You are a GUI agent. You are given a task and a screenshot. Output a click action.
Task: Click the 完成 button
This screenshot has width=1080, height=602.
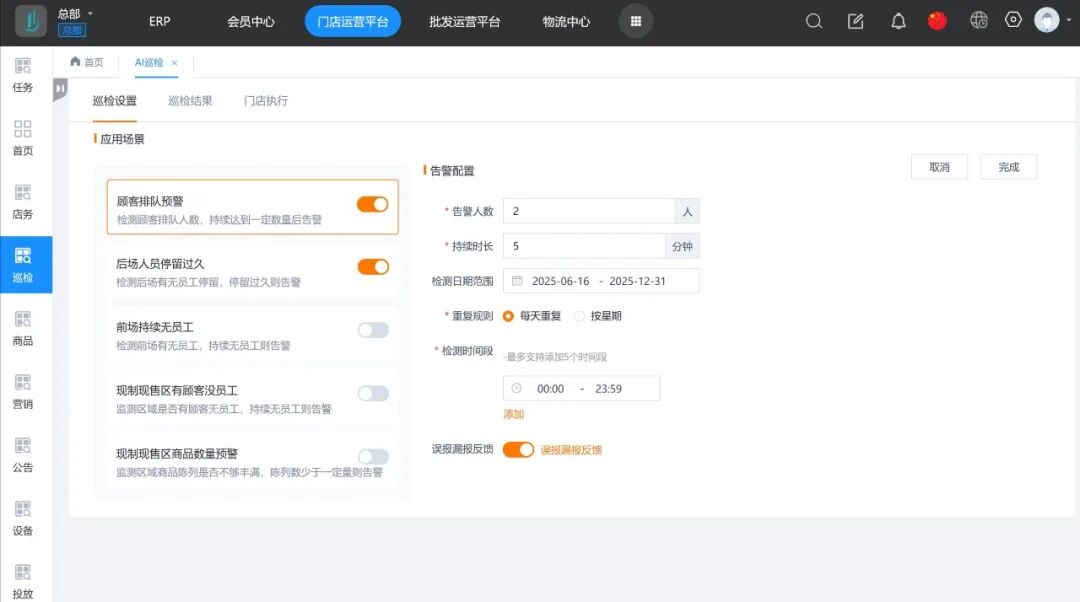[x=1008, y=167]
